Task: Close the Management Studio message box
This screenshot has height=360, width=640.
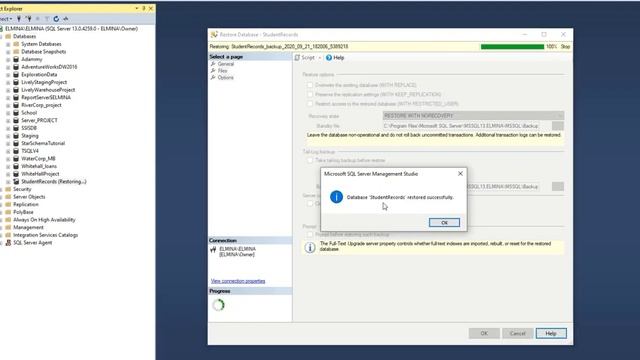Action: coord(460,173)
